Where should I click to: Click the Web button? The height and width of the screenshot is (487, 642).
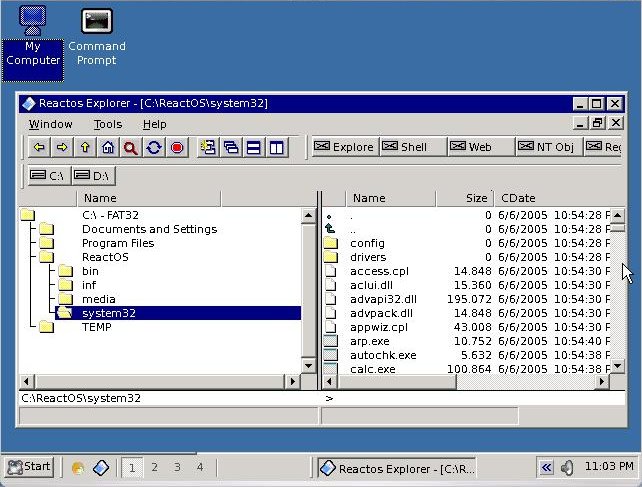coord(481,147)
